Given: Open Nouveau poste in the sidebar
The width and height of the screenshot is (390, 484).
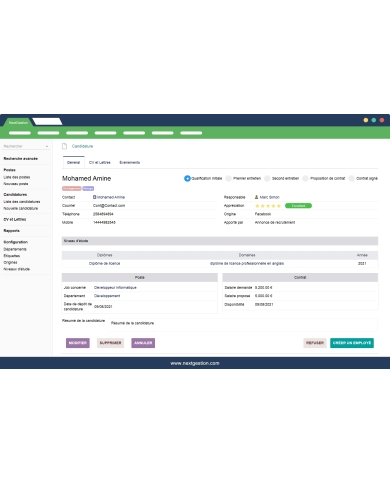Looking at the screenshot, I should coord(16,184).
